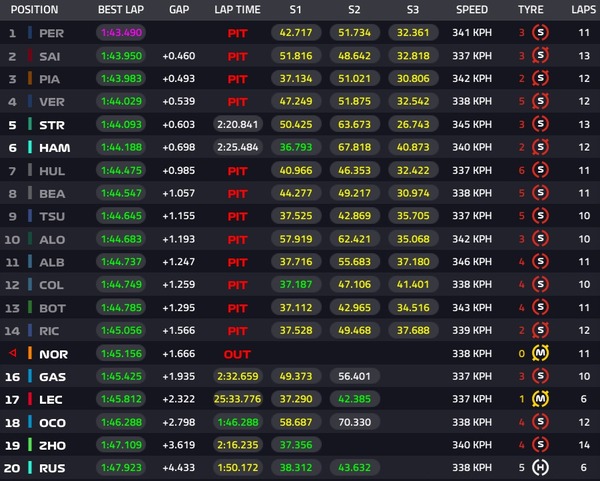This screenshot has width=600, height=481.
Task: Click the TYRE column header
Action: click(x=531, y=9)
